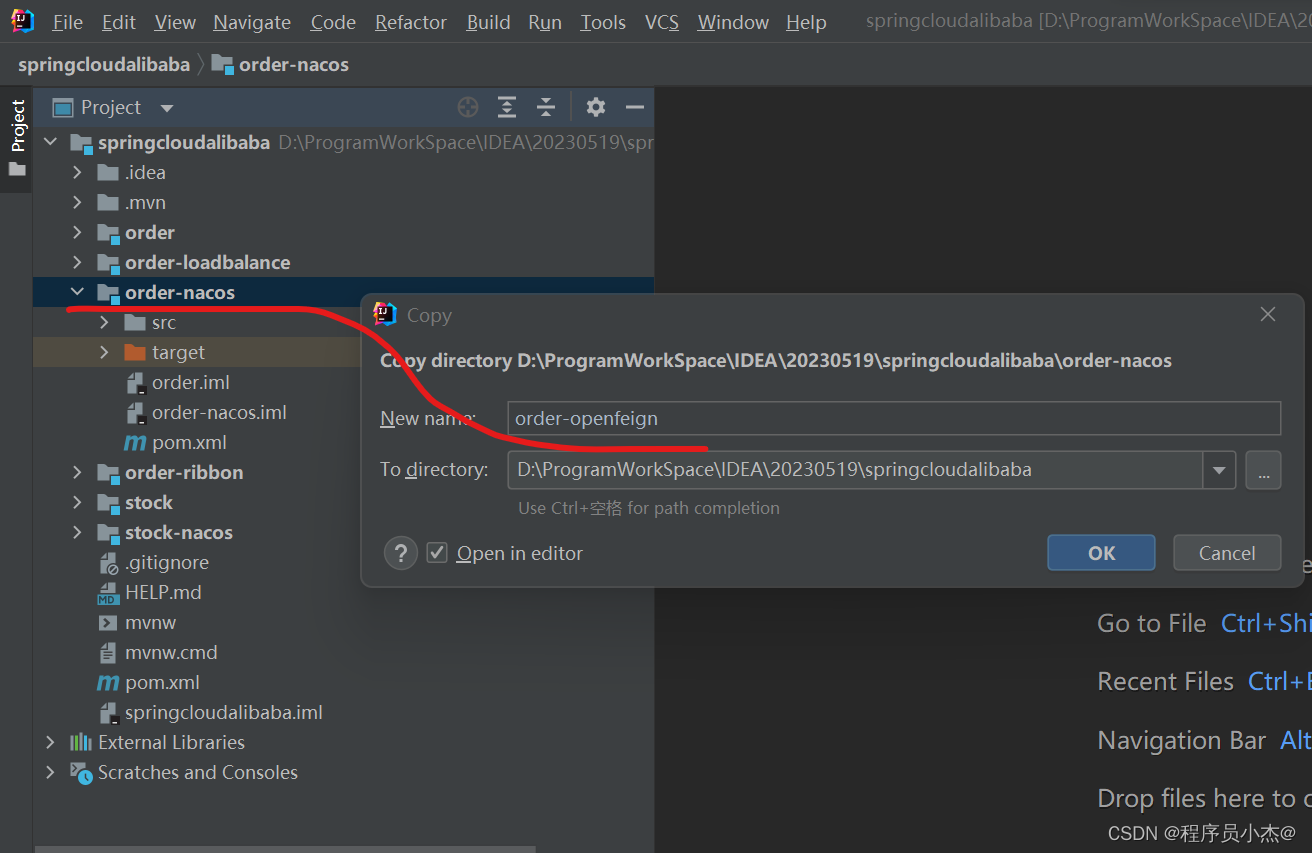Open the Tools menu

(603, 22)
